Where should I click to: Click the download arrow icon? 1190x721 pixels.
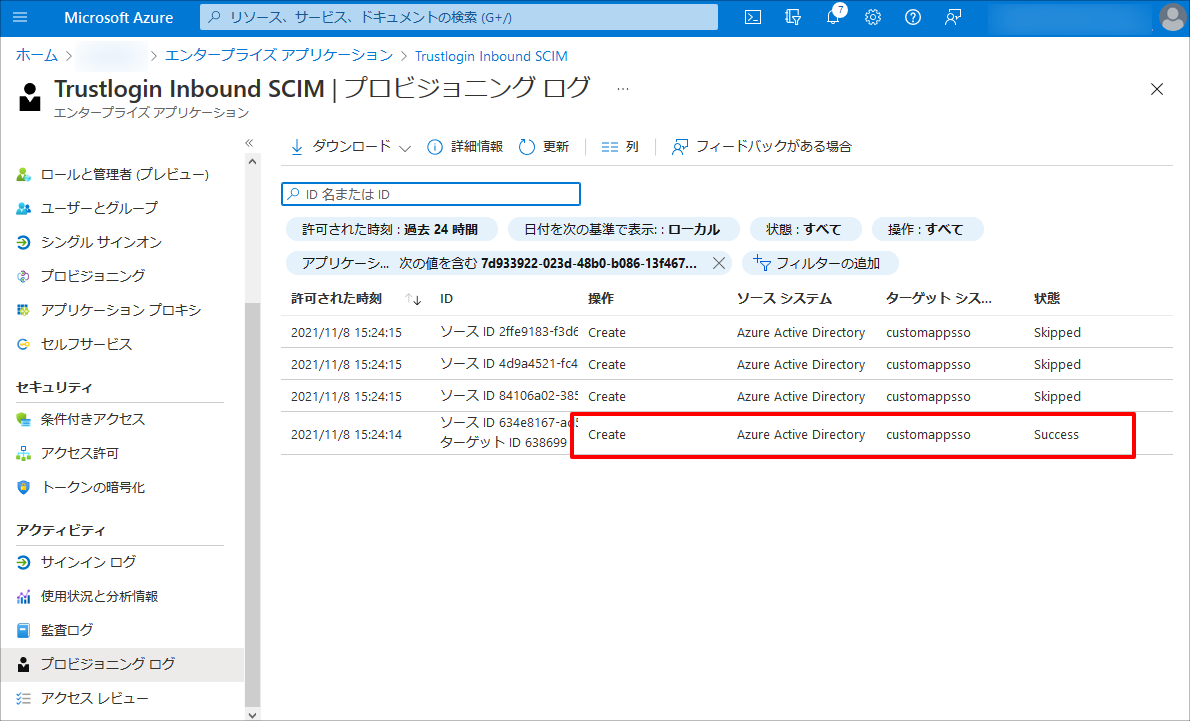pos(297,147)
